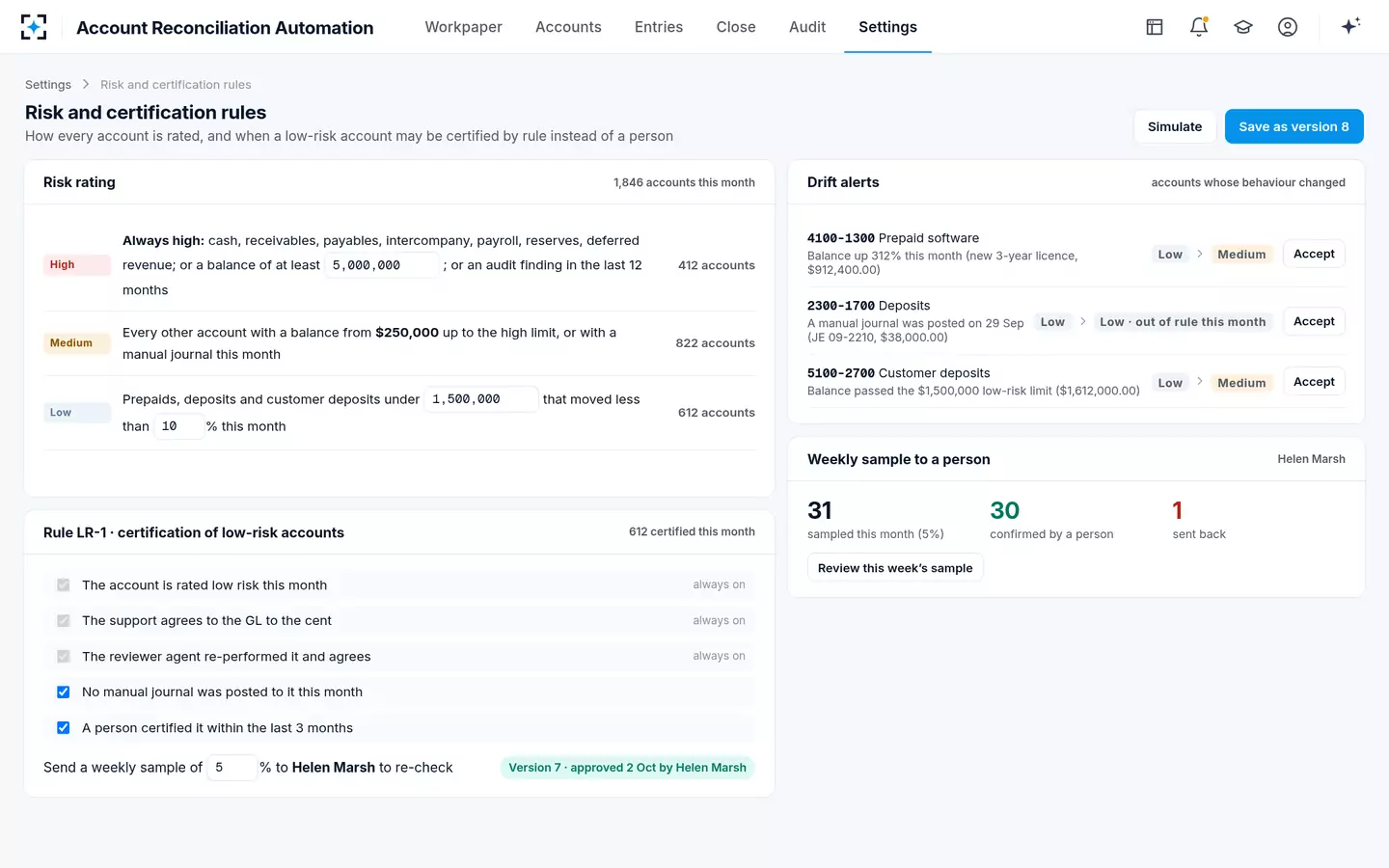The width and height of the screenshot is (1389, 868).
Task: Edit the movement percent field showing 10
Action: tap(178, 426)
